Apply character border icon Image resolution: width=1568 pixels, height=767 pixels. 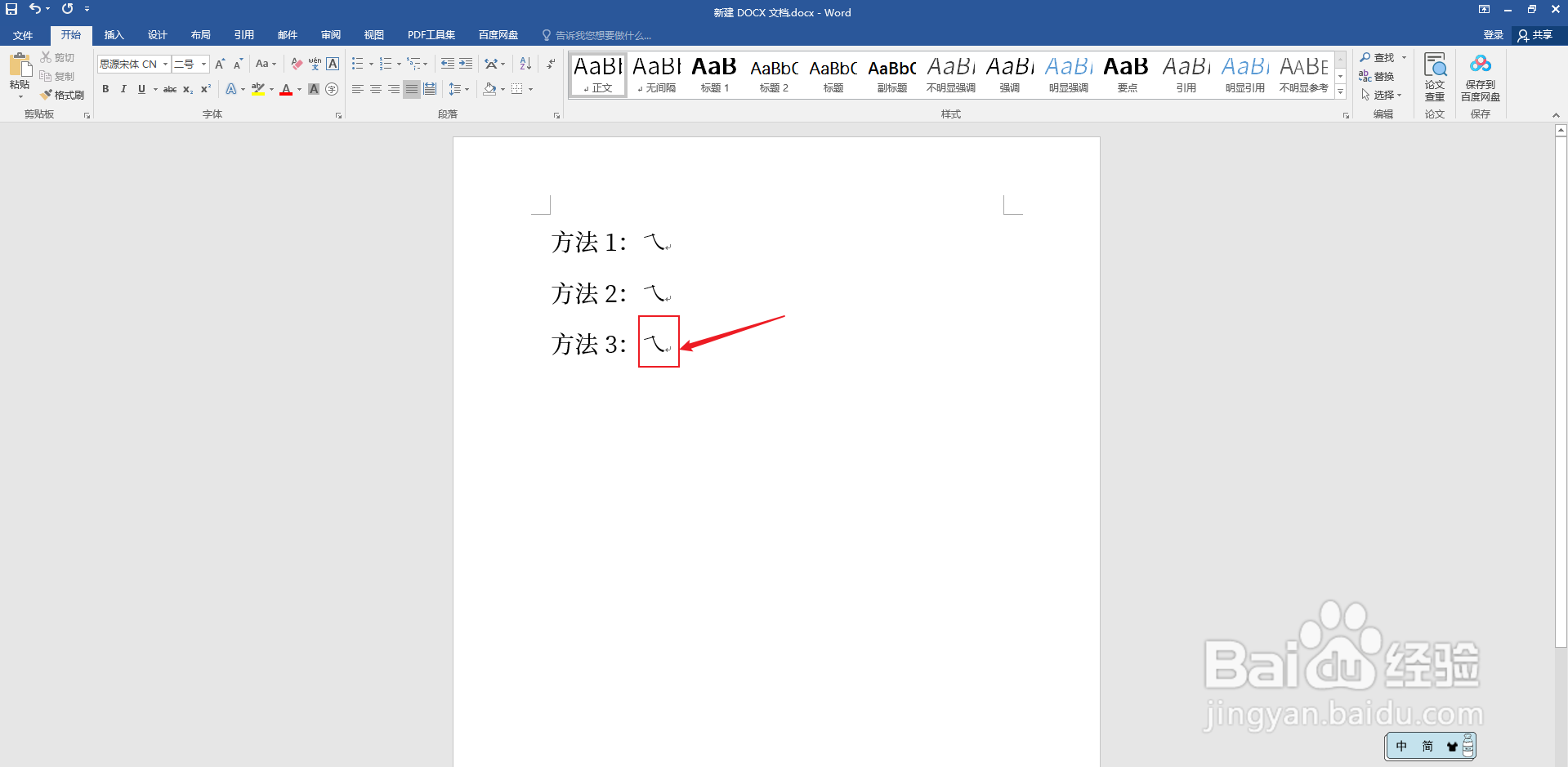tap(333, 64)
